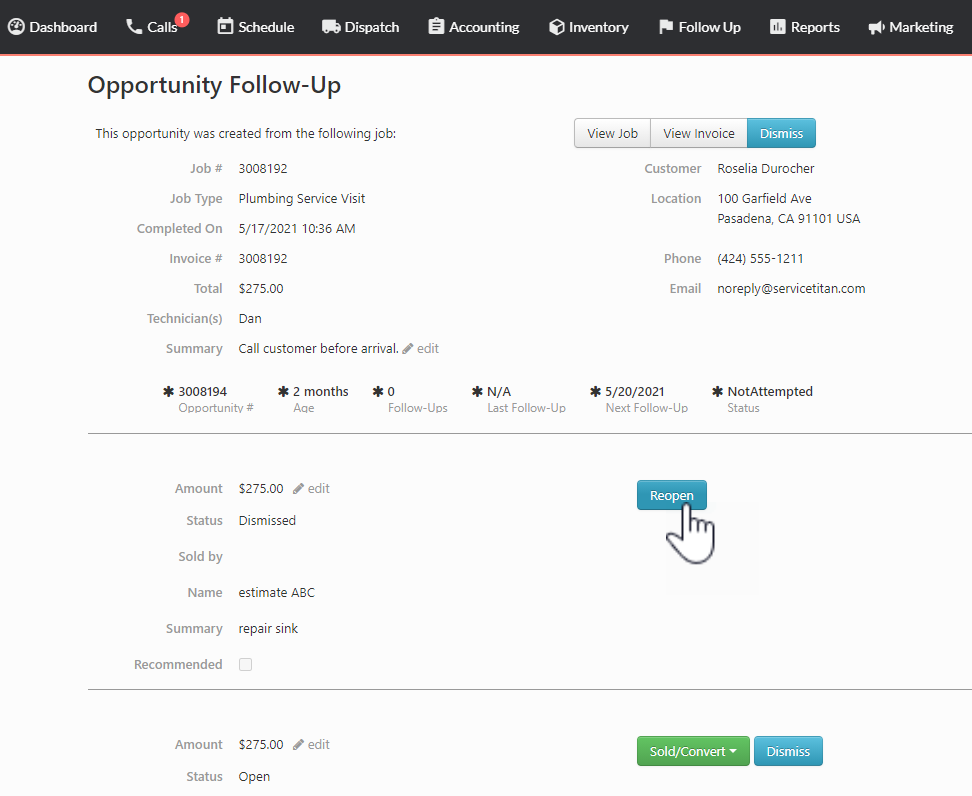Screen dimensions: 972x796
Task: Go to Marketing
Action: [x=911, y=27]
